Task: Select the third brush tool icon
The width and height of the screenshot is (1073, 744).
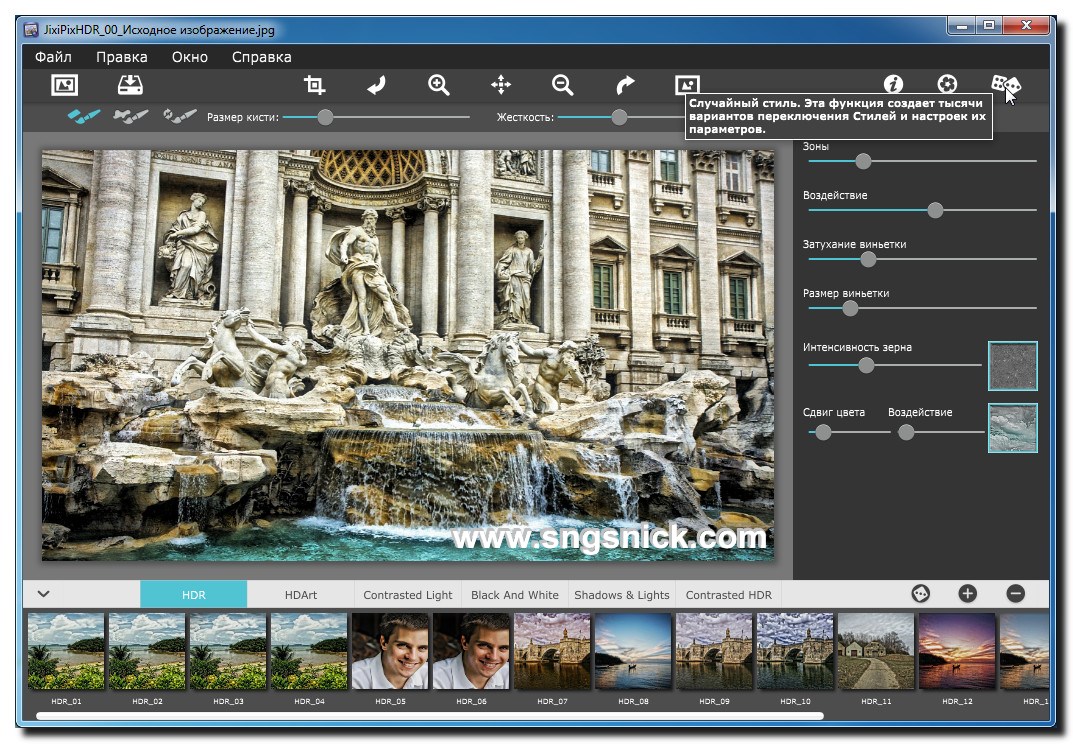Action: pyautogui.click(x=179, y=116)
